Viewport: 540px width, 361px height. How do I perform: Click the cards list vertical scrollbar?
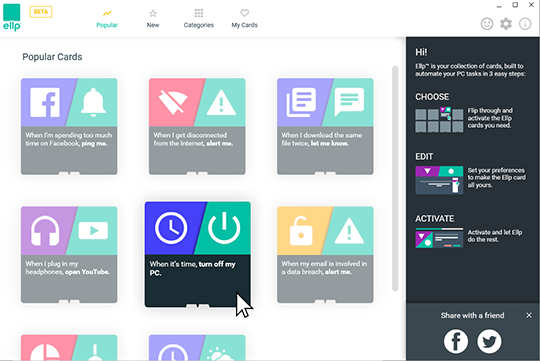[x=395, y=178]
